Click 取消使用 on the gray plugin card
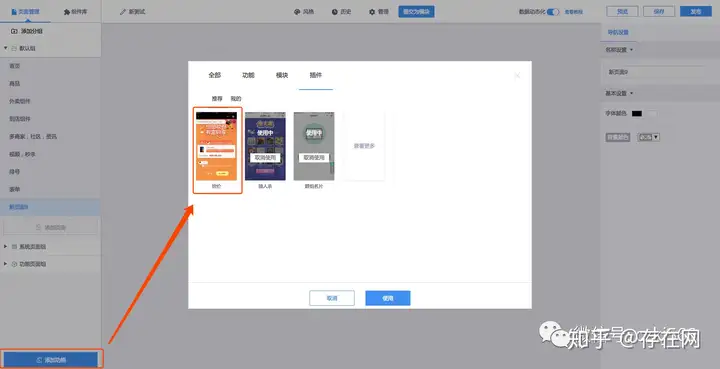This screenshot has width=720, height=369. (314, 157)
